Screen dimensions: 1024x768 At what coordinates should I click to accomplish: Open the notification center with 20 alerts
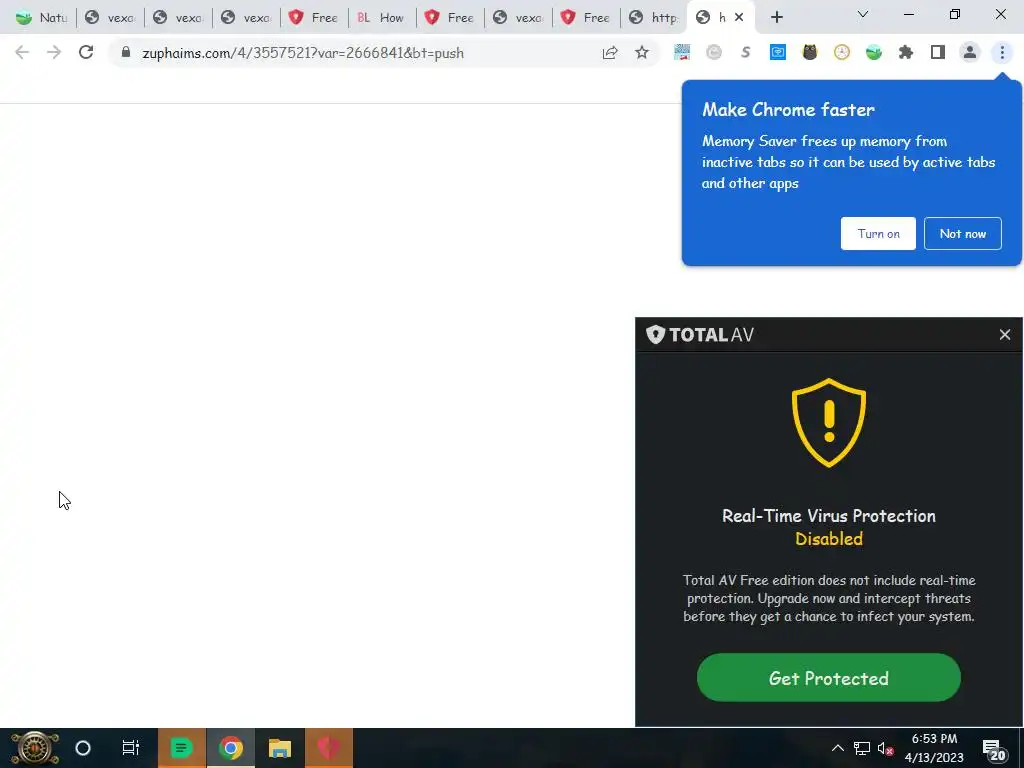click(993, 749)
